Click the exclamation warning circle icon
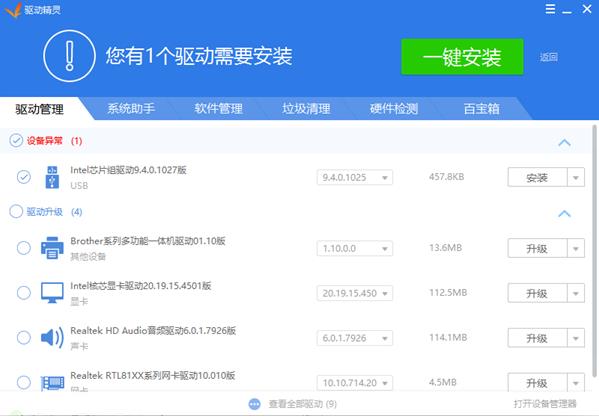The height and width of the screenshot is (416, 599). (x=69, y=56)
